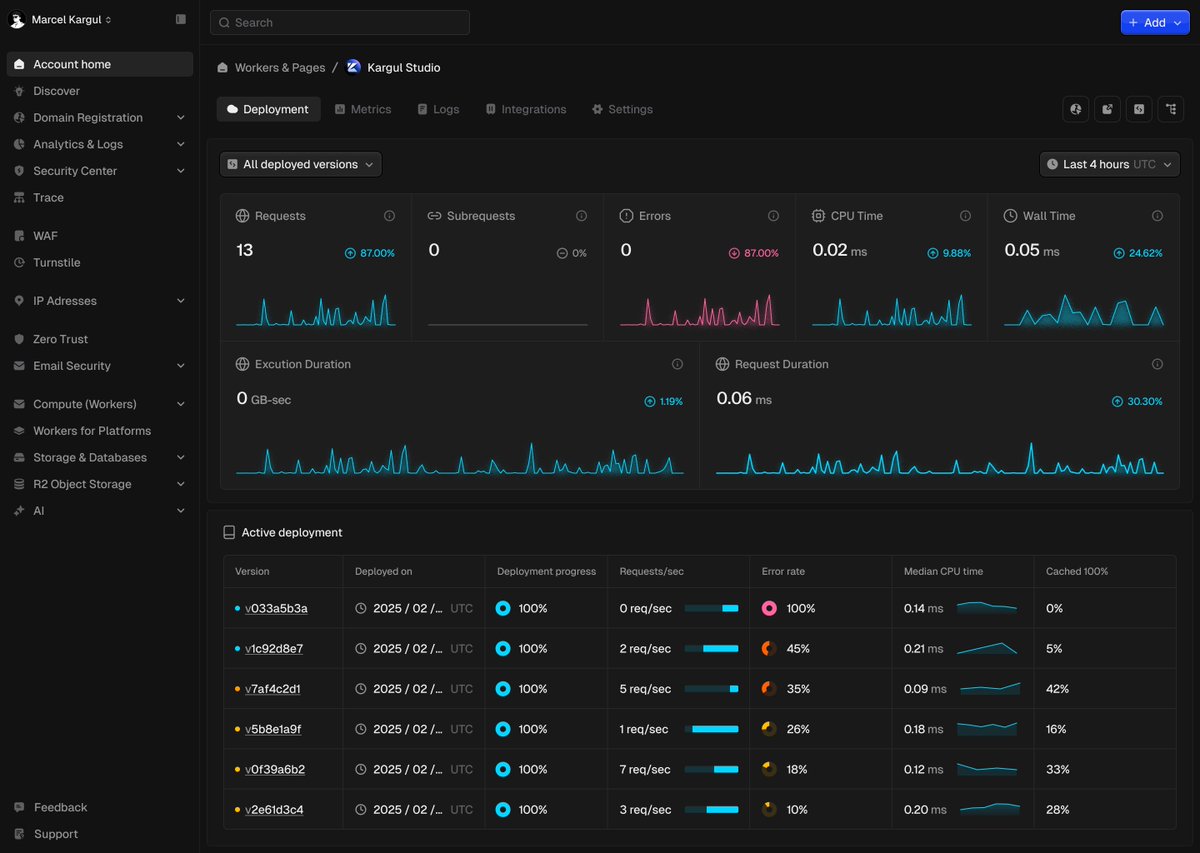The height and width of the screenshot is (853, 1200).
Task: Toggle the sidebar collapse icon
Action: click(181, 19)
